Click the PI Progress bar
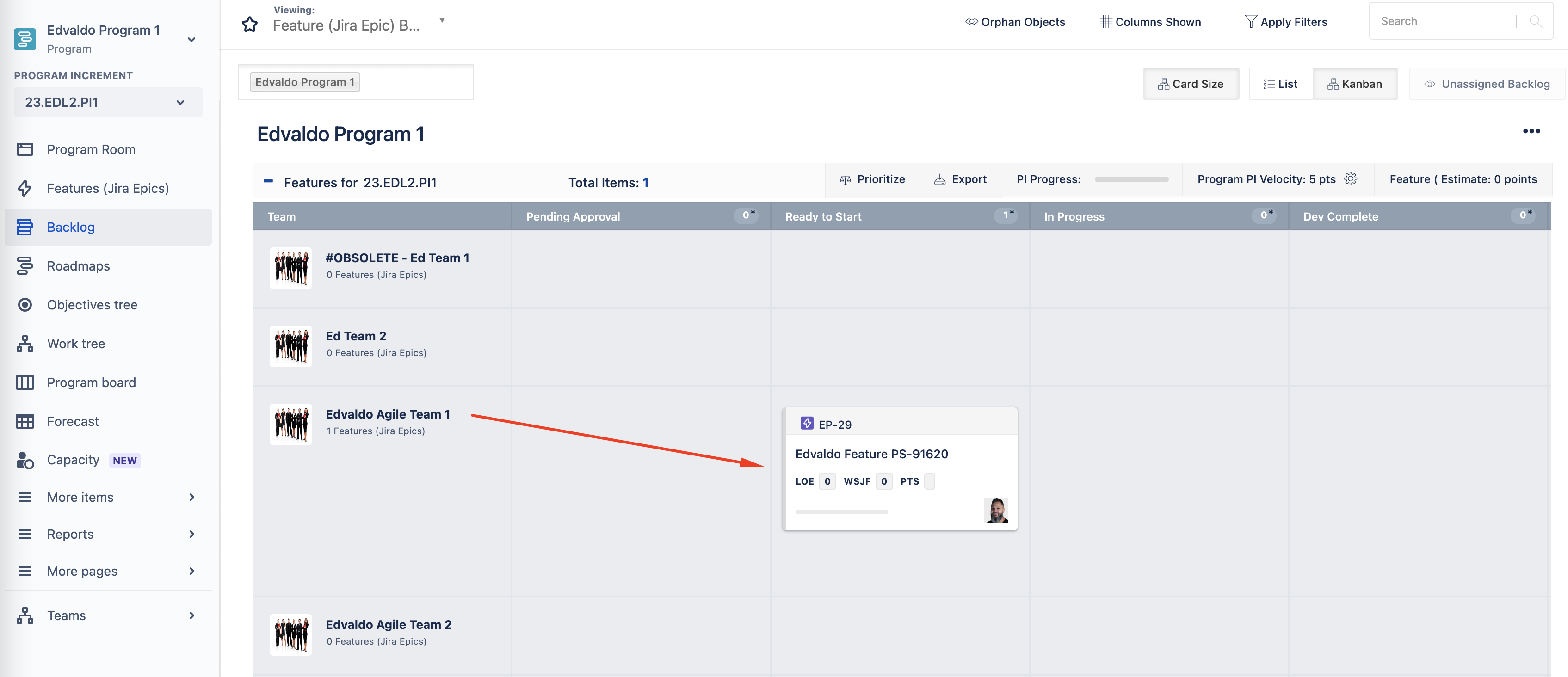The height and width of the screenshot is (677, 1568). 1131,179
